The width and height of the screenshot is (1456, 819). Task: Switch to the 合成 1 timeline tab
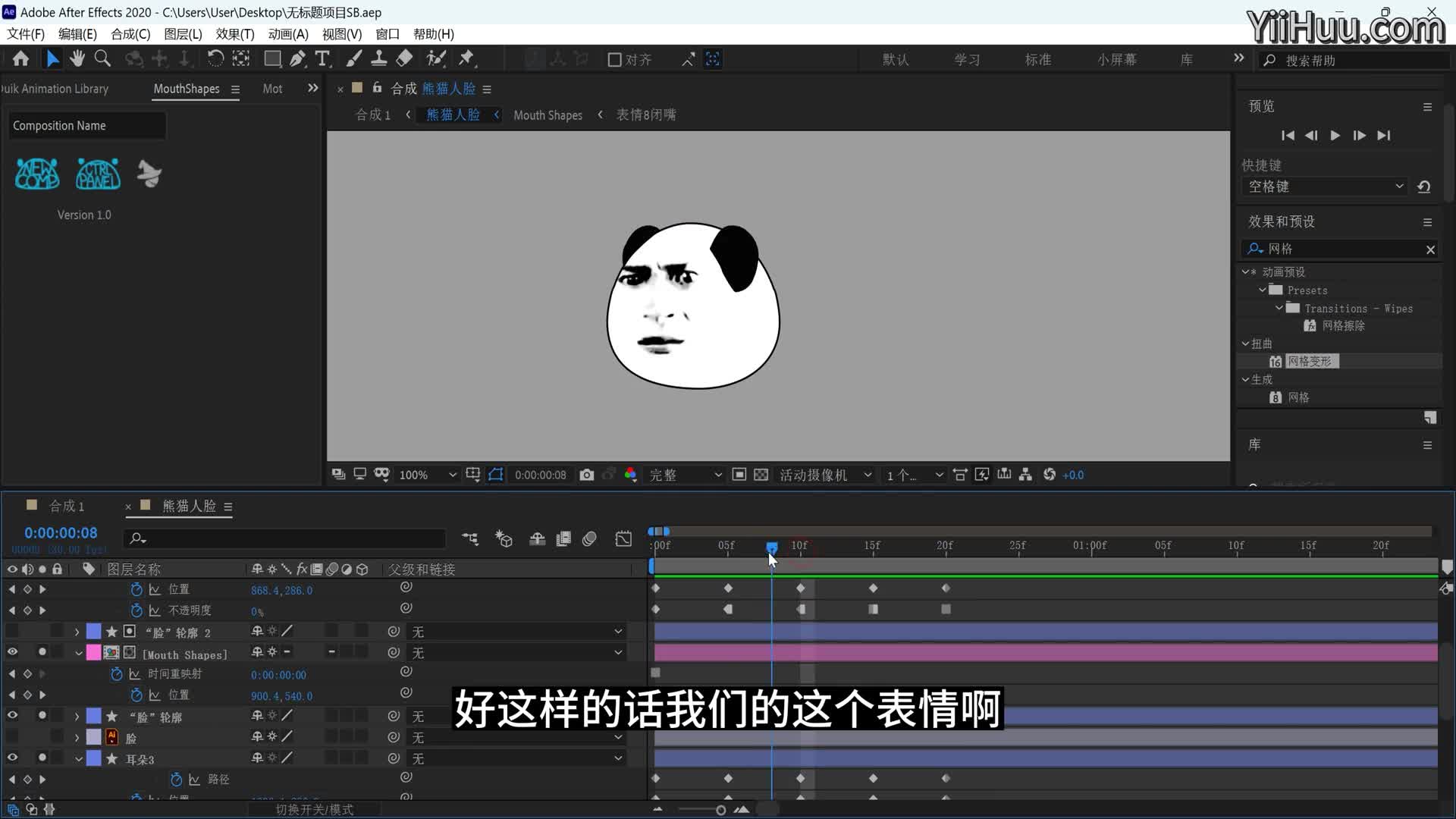(x=67, y=506)
